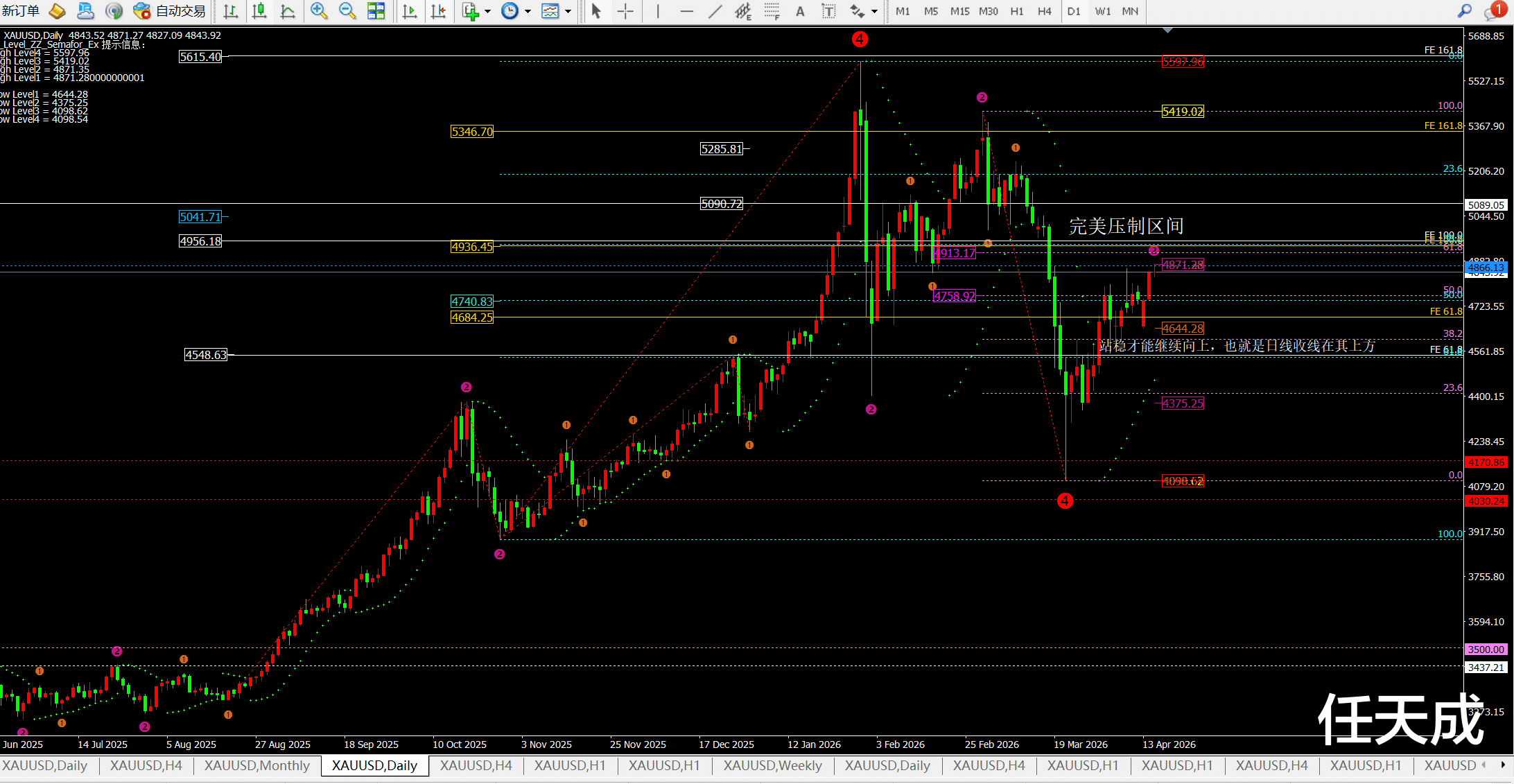The image size is (1514, 784).
Task: Expand the templates dropdown arrow
Action: click(568, 11)
